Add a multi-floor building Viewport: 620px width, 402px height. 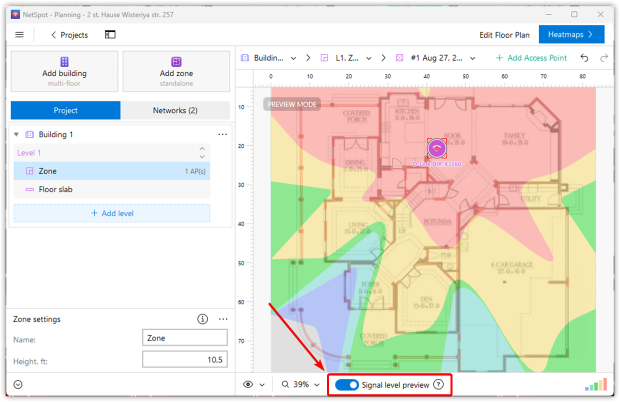[x=64, y=72]
